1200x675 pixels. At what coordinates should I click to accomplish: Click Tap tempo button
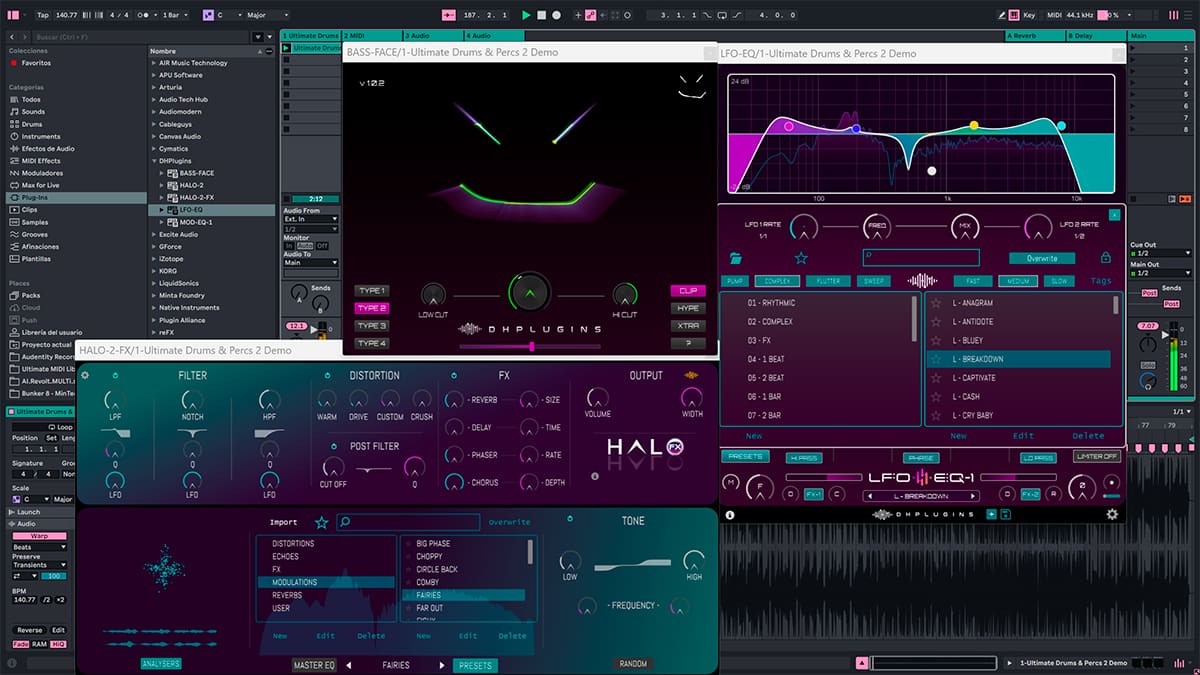tap(42, 15)
